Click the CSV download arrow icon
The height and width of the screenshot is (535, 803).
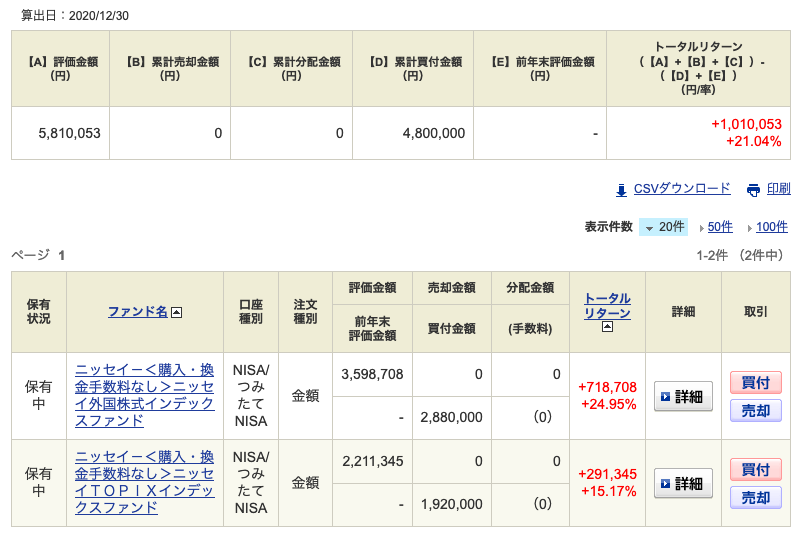621,190
